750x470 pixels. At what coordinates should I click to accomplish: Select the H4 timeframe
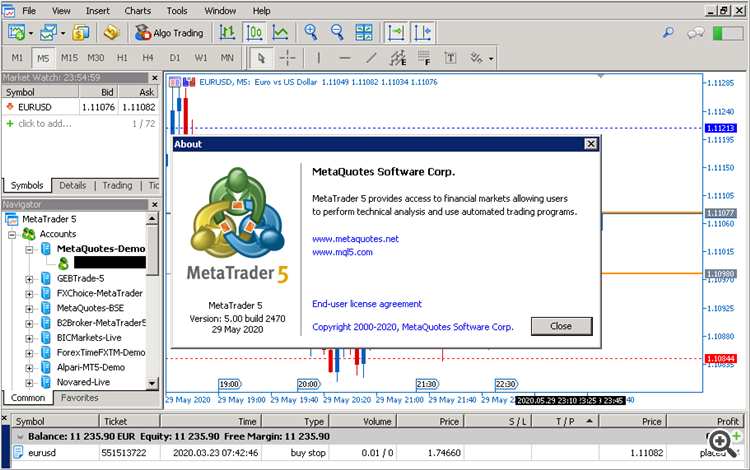[x=148, y=58]
